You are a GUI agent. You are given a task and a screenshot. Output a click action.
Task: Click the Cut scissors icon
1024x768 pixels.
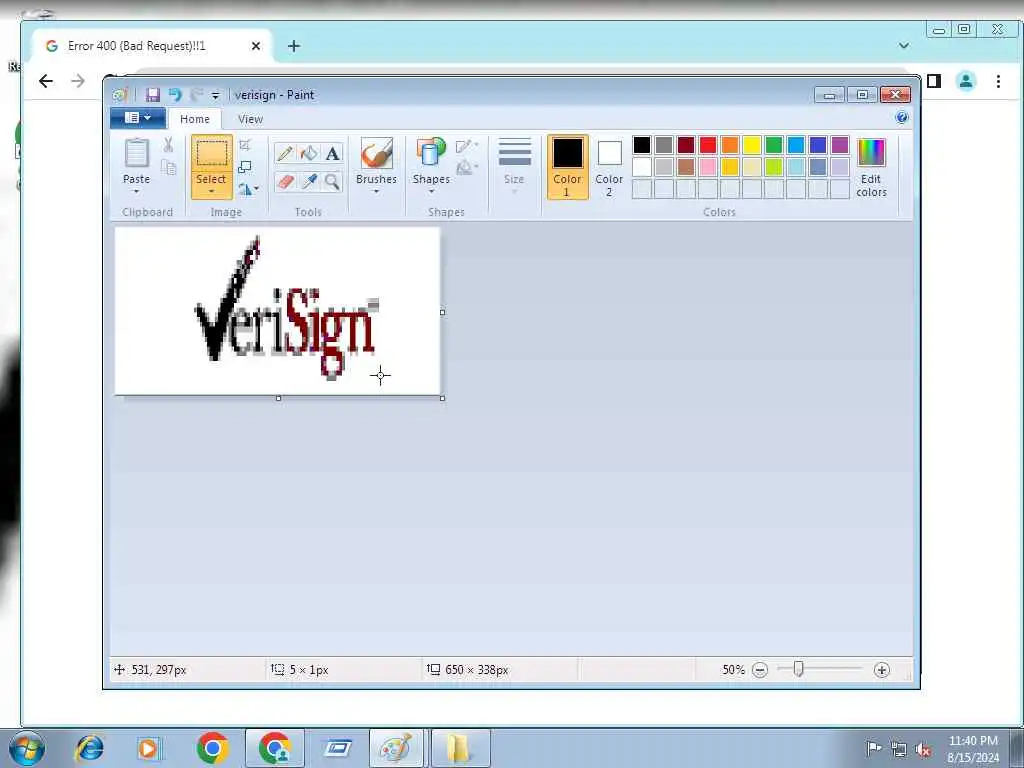tap(168, 145)
